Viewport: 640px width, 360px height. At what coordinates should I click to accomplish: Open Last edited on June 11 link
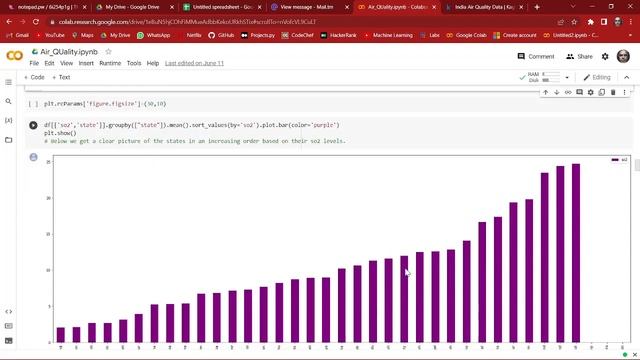(194, 63)
